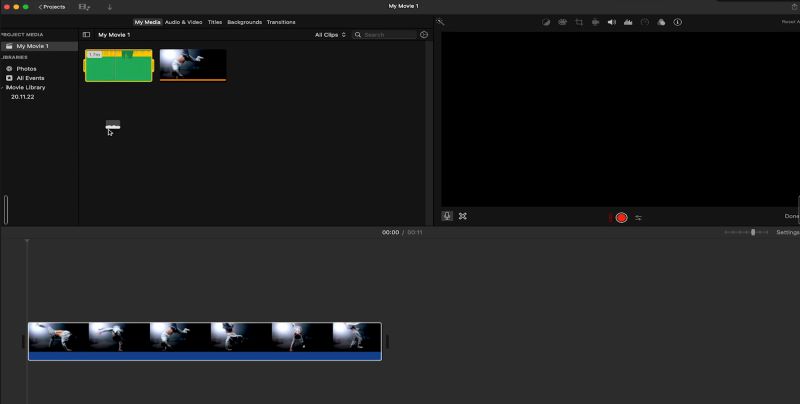Open clip filter and audio effects

(x=661, y=22)
